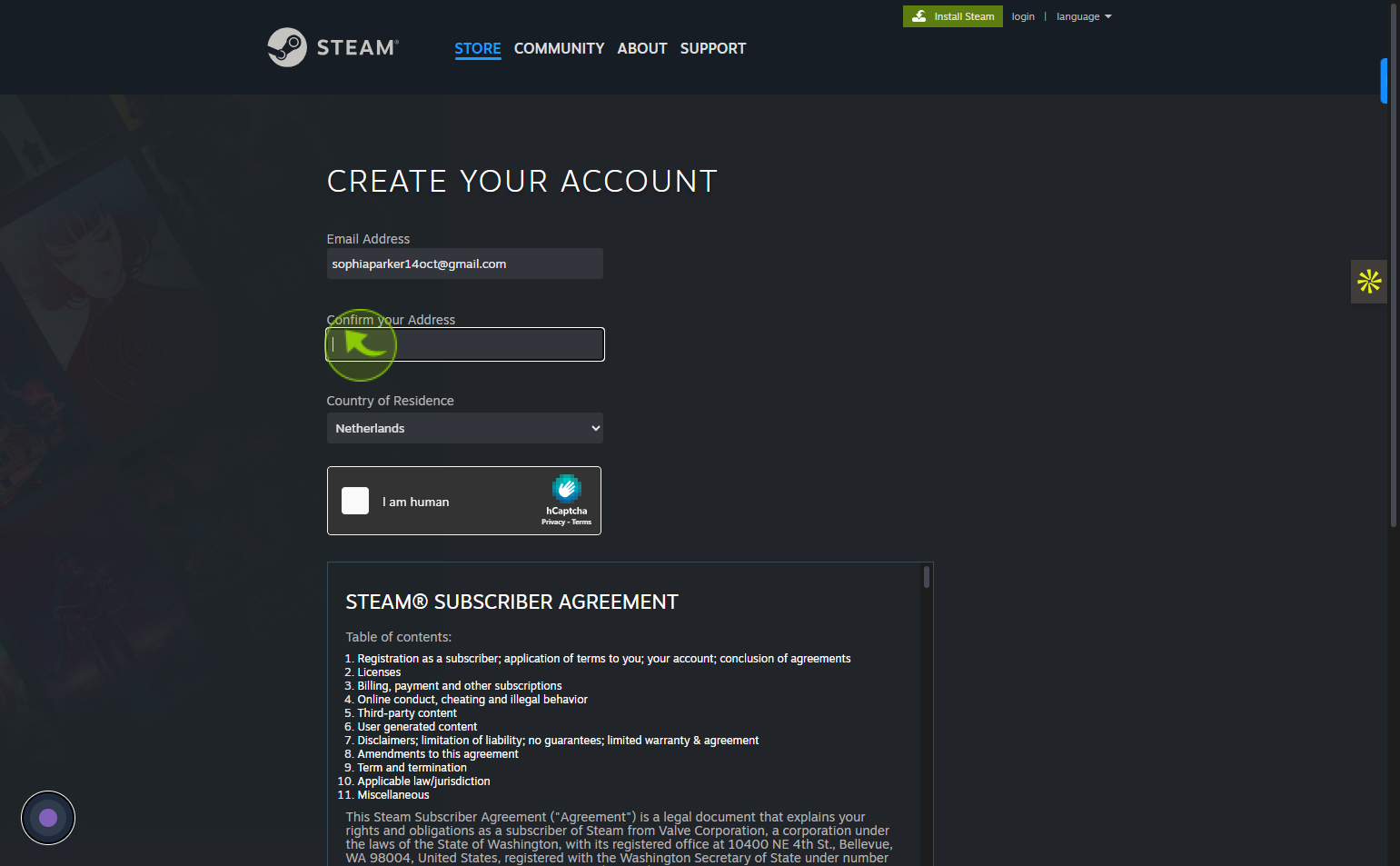The width and height of the screenshot is (1400, 866).
Task: Open the SUPPORT menu
Action: (713, 48)
